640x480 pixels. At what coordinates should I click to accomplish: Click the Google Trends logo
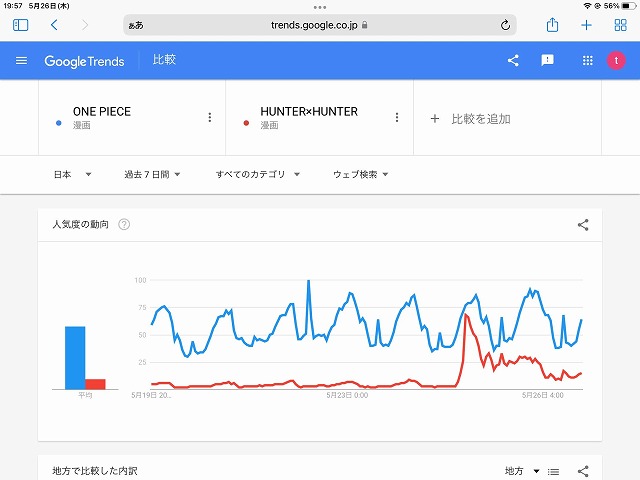point(84,61)
